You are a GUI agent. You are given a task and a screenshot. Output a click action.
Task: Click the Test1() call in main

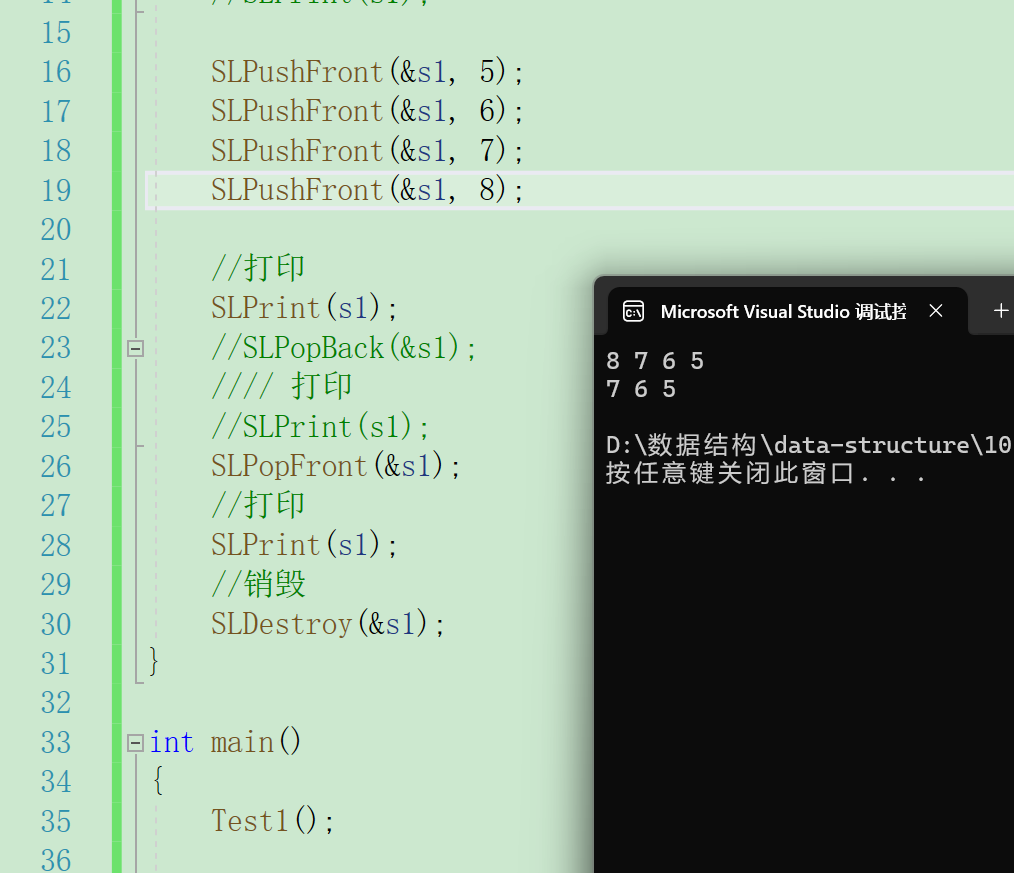pos(272,821)
